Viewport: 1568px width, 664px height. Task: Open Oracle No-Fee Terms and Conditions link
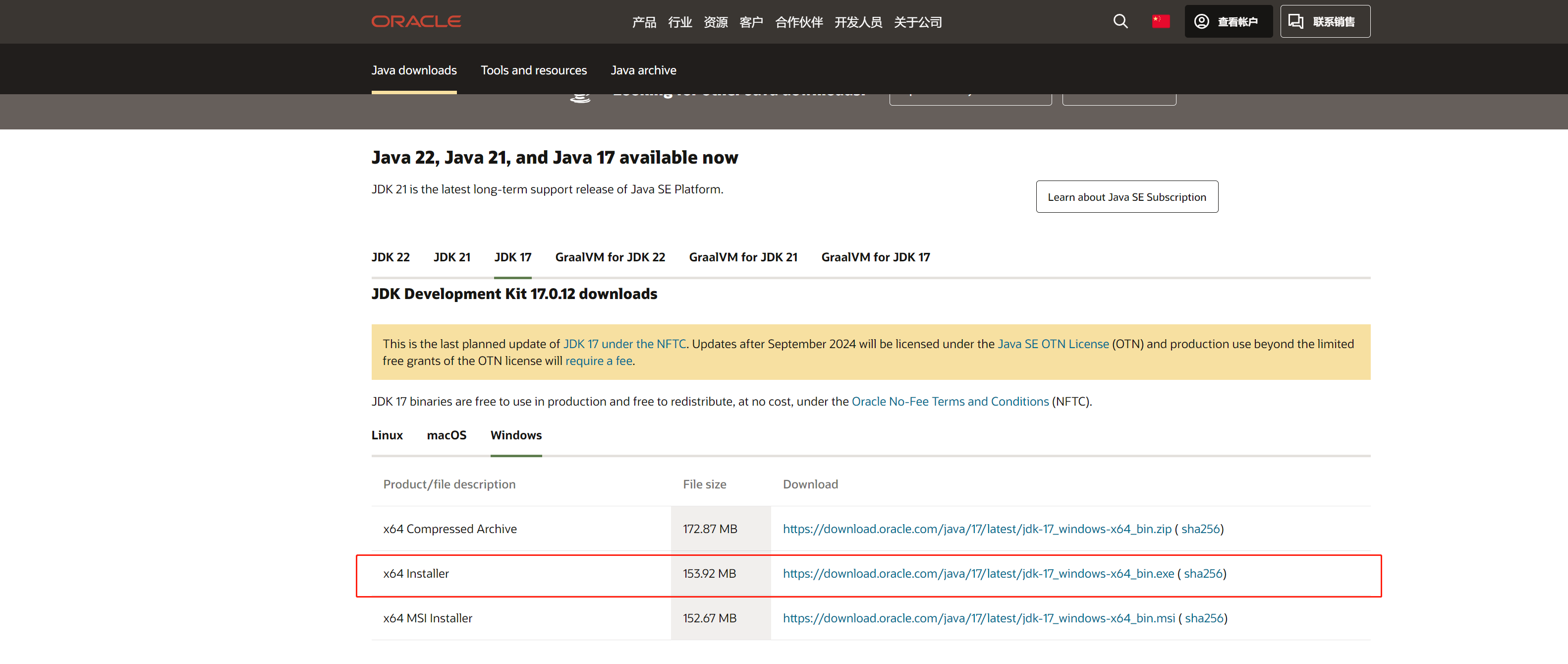[x=950, y=402]
